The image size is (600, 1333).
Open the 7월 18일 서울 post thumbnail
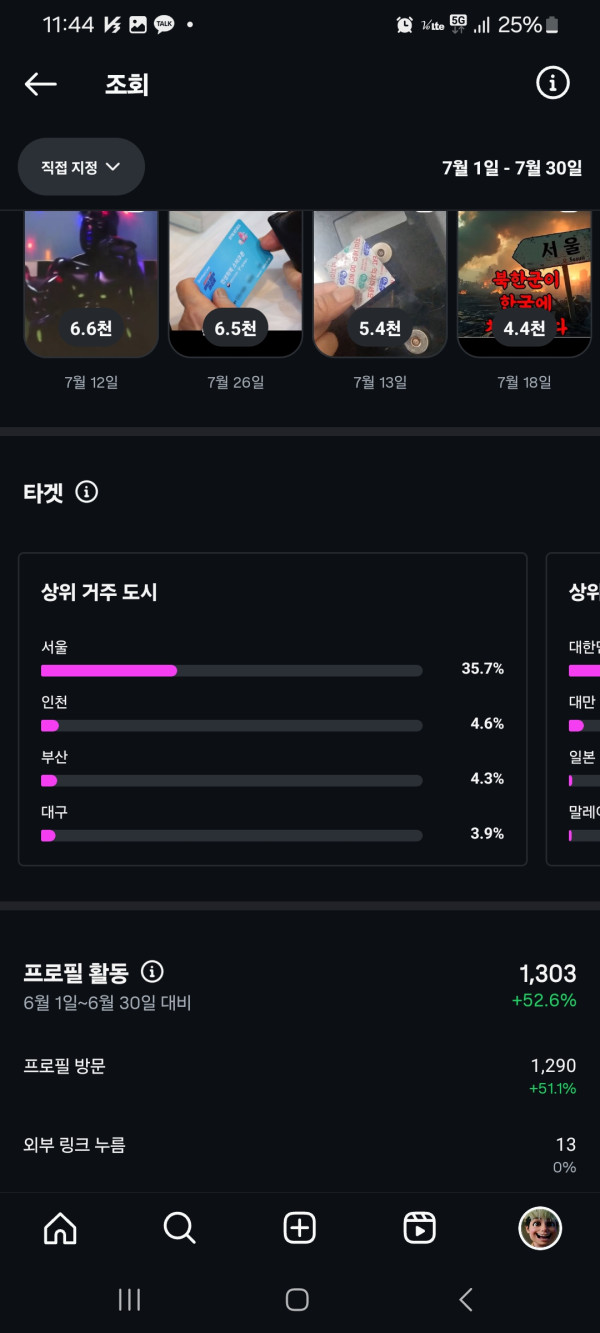point(524,285)
